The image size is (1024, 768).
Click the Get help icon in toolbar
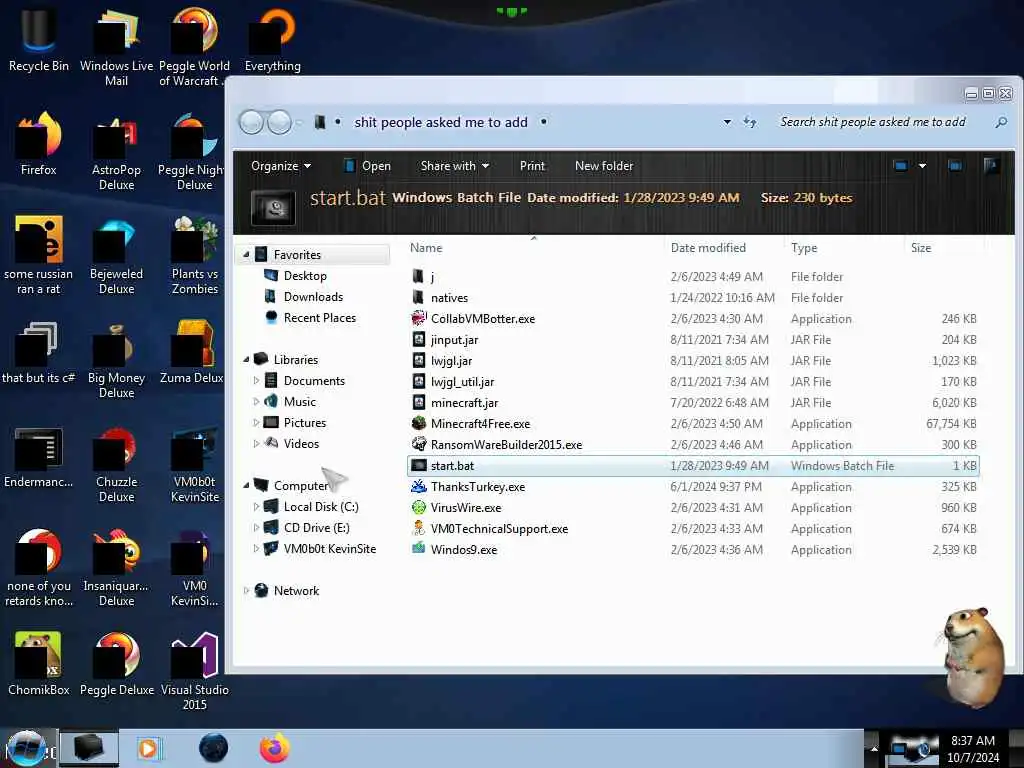[x=991, y=166]
